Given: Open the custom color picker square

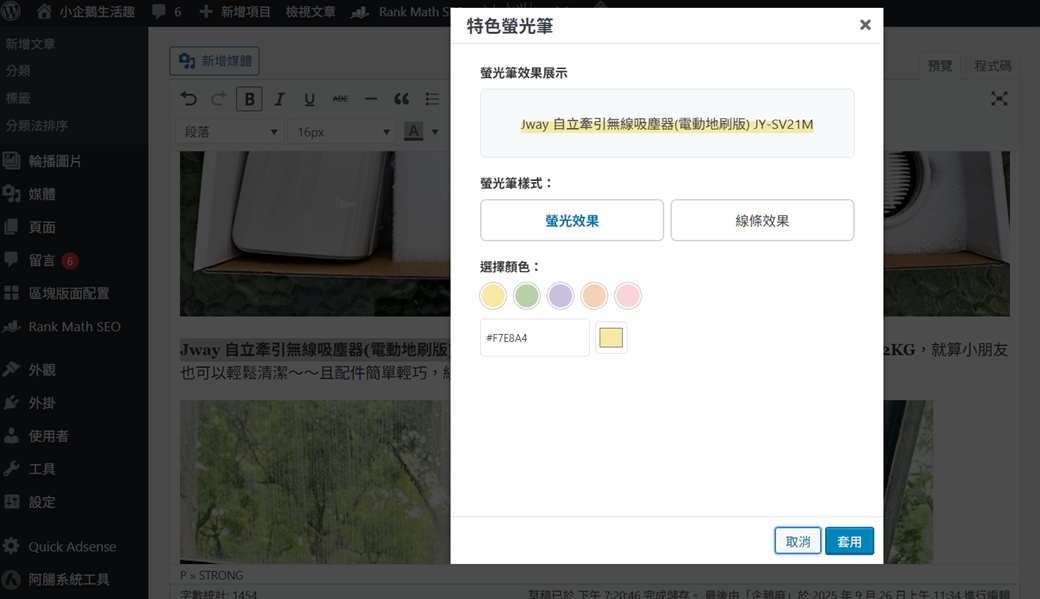Looking at the screenshot, I should (611, 338).
